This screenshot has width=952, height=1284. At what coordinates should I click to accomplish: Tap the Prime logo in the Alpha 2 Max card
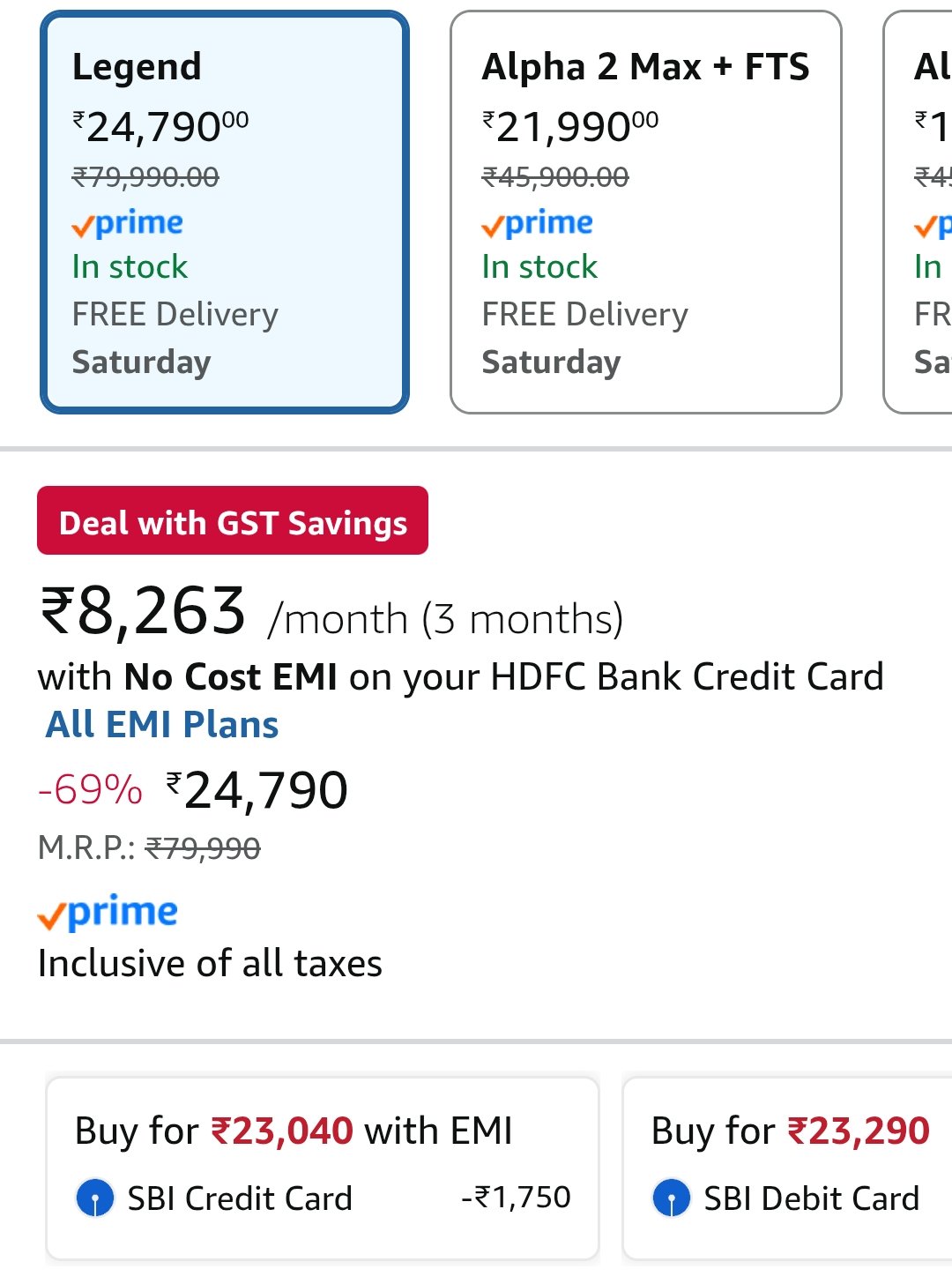[x=538, y=224]
